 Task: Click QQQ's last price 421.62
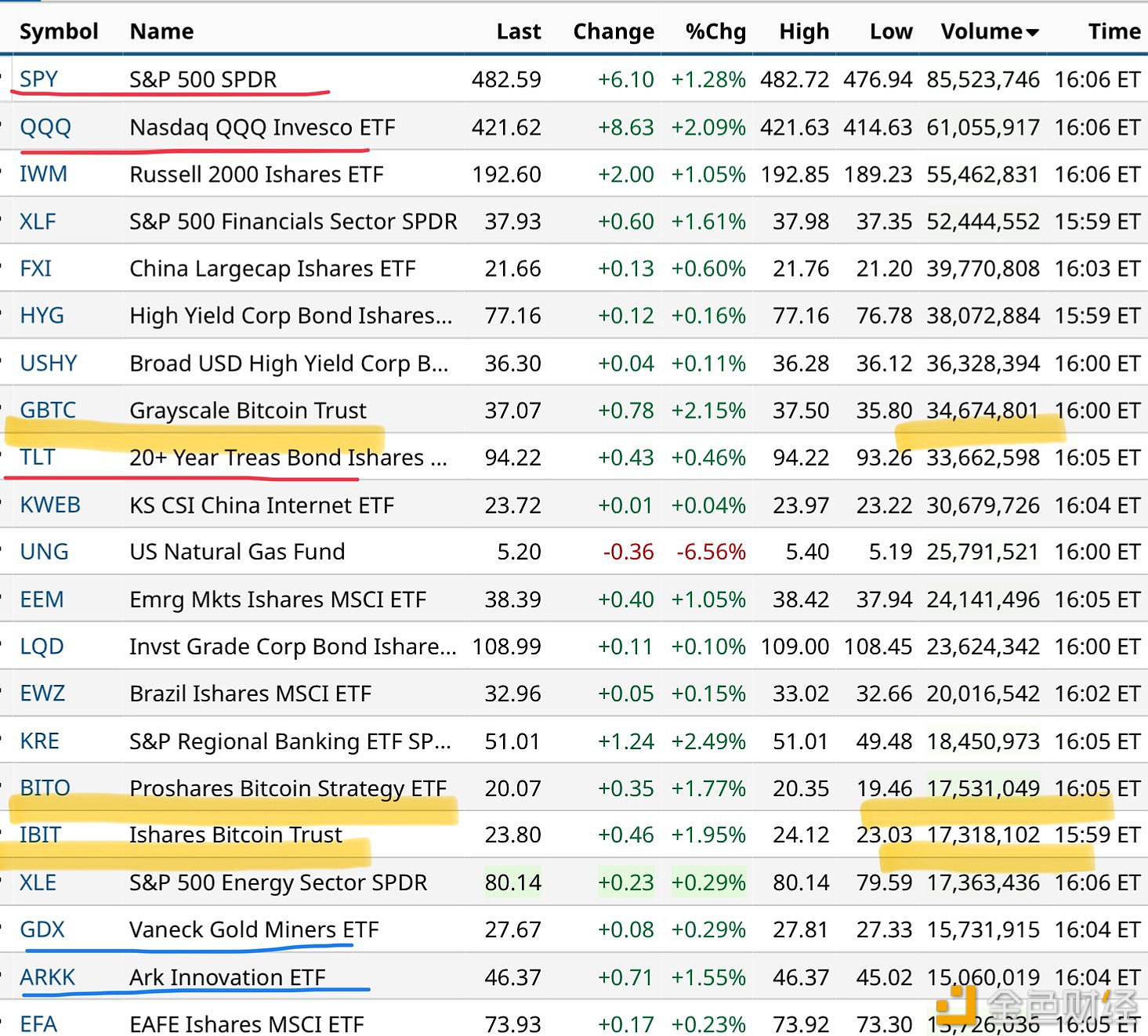tap(506, 127)
